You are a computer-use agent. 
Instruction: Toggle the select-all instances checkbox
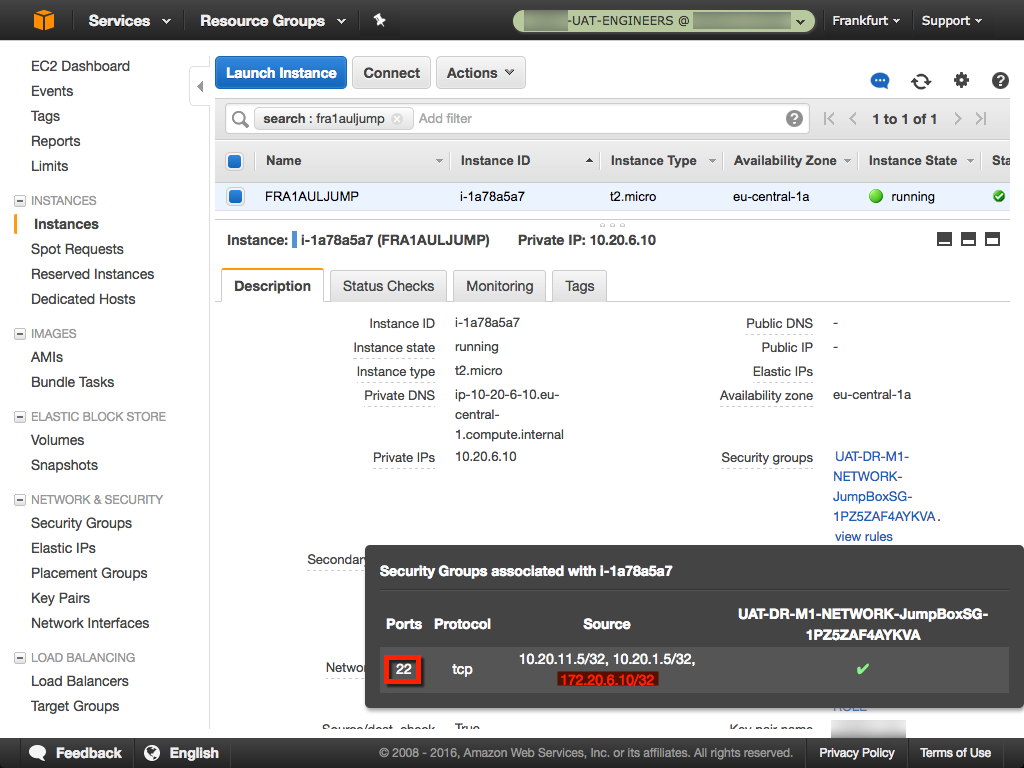pyautogui.click(x=234, y=161)
